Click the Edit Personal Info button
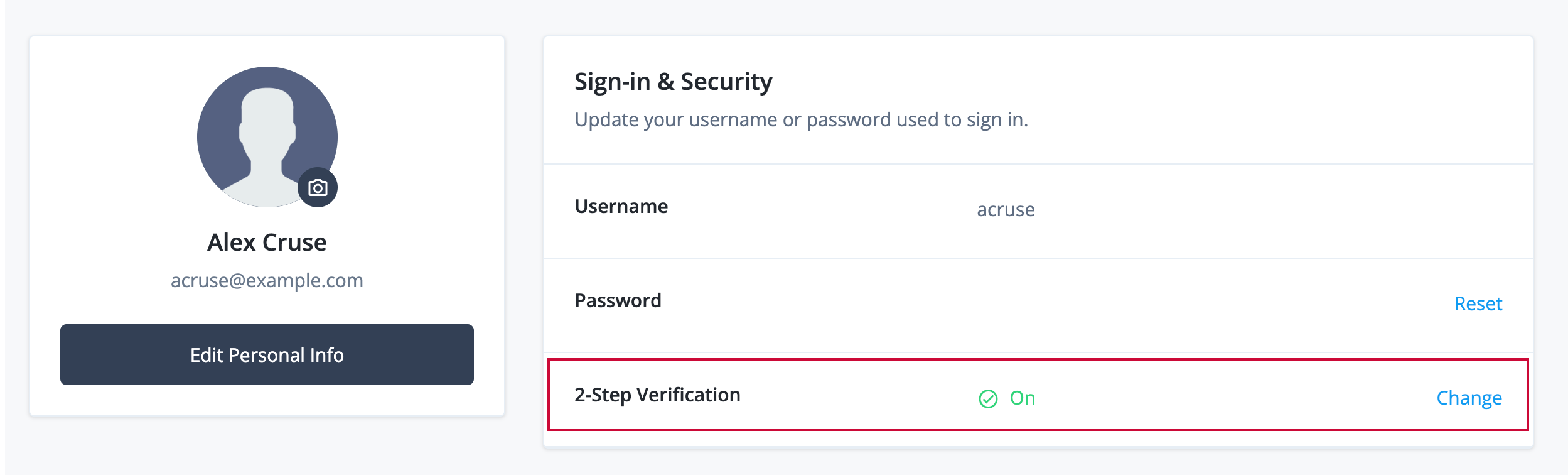The image size is (1568, 475). pyautogui.click(x=267, y=355)
